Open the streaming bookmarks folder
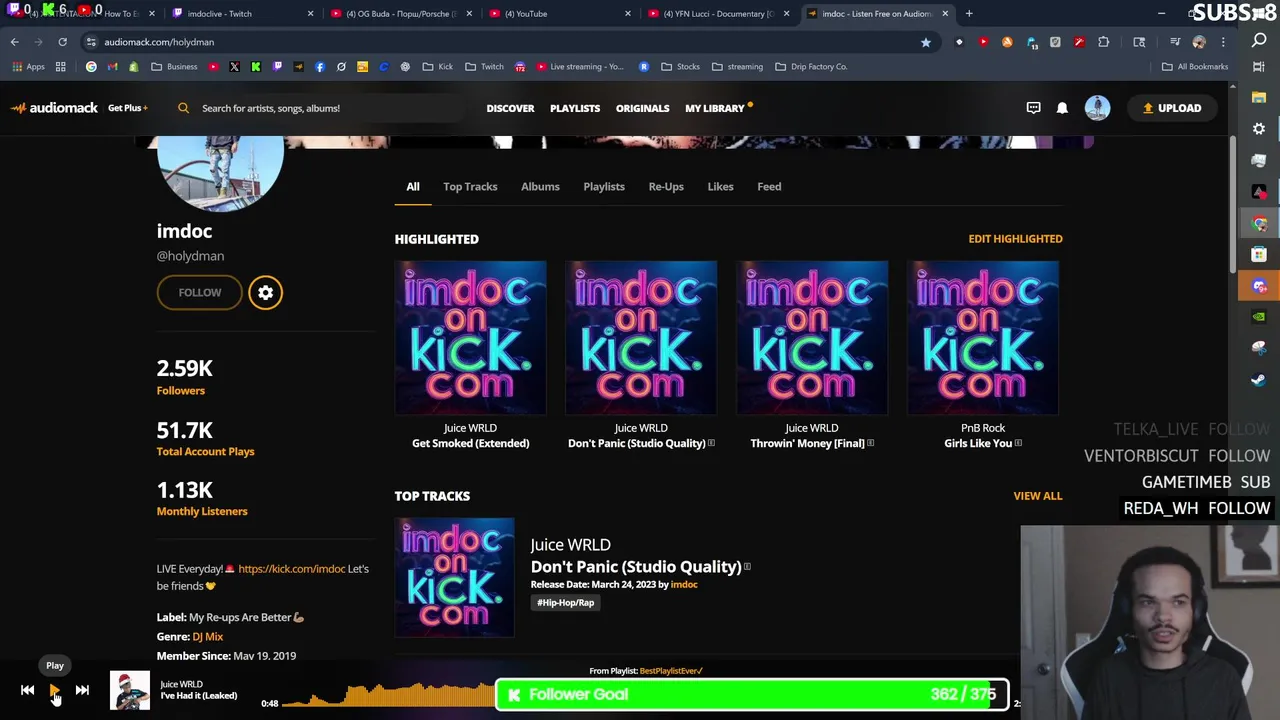 click(737, 67)
